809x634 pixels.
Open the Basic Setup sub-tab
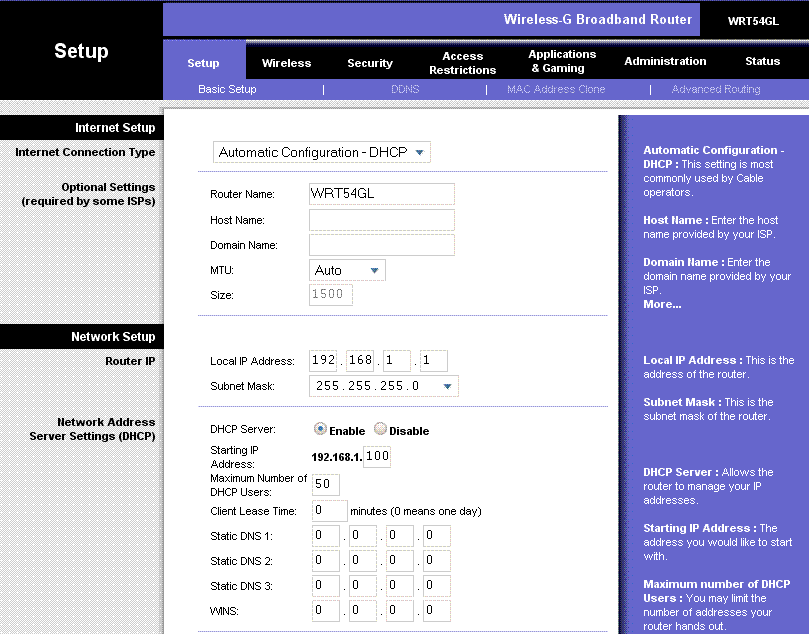(x=227, y=89)
